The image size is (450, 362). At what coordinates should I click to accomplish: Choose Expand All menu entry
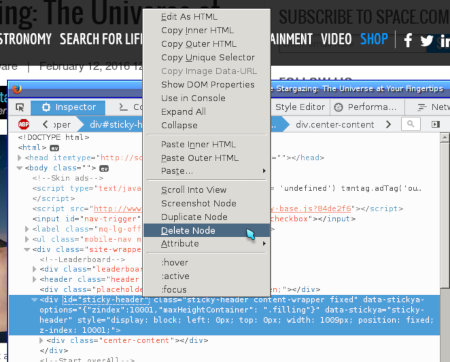[x=207, y=112]
